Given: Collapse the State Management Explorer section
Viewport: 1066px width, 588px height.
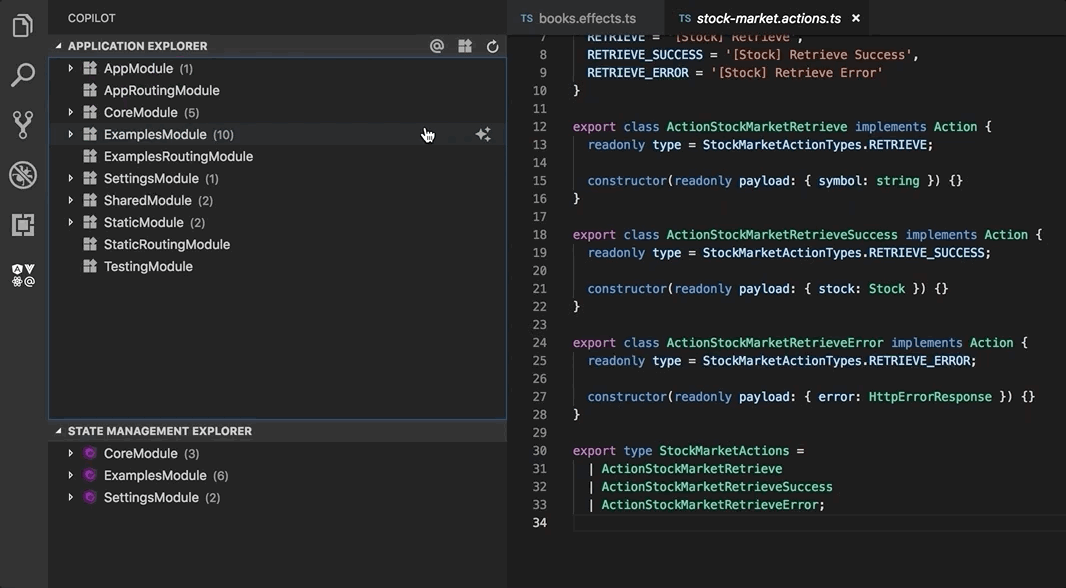Looking at the screenshot, I should coord(58,431).
